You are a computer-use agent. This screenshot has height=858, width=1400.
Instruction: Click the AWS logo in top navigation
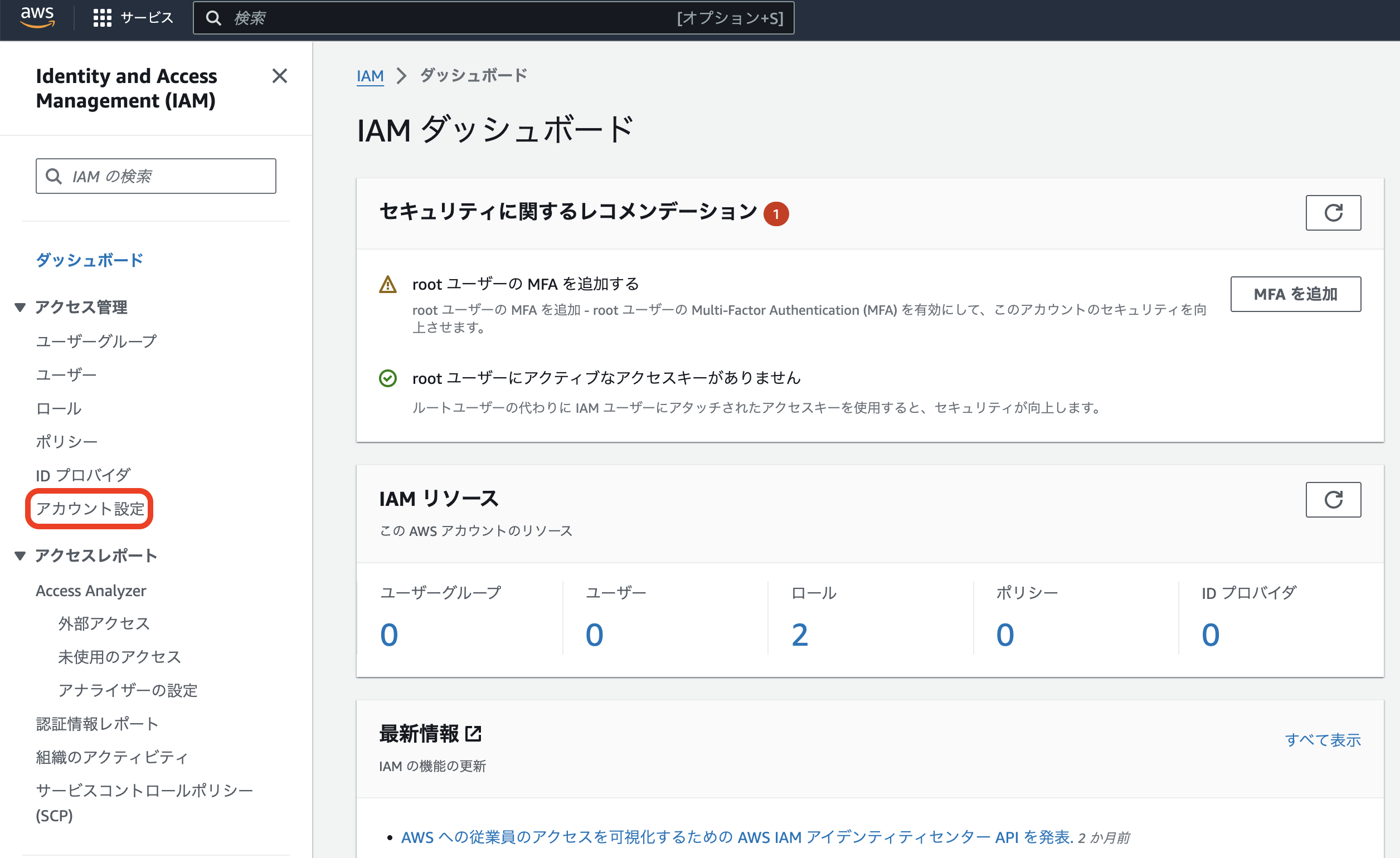click(x=36, y=18)
